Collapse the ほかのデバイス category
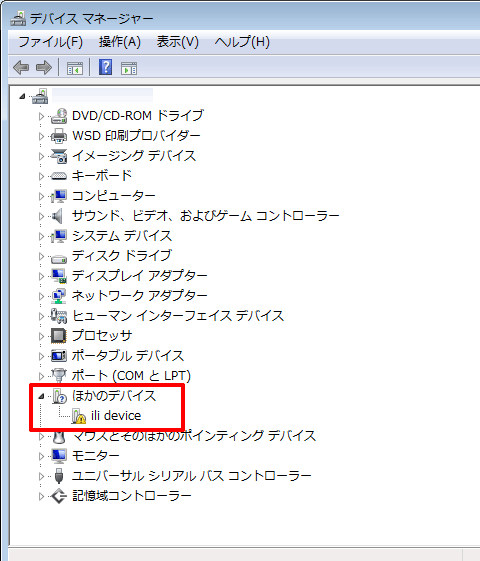Screen dimensions: 480x561 click(41, 396)
